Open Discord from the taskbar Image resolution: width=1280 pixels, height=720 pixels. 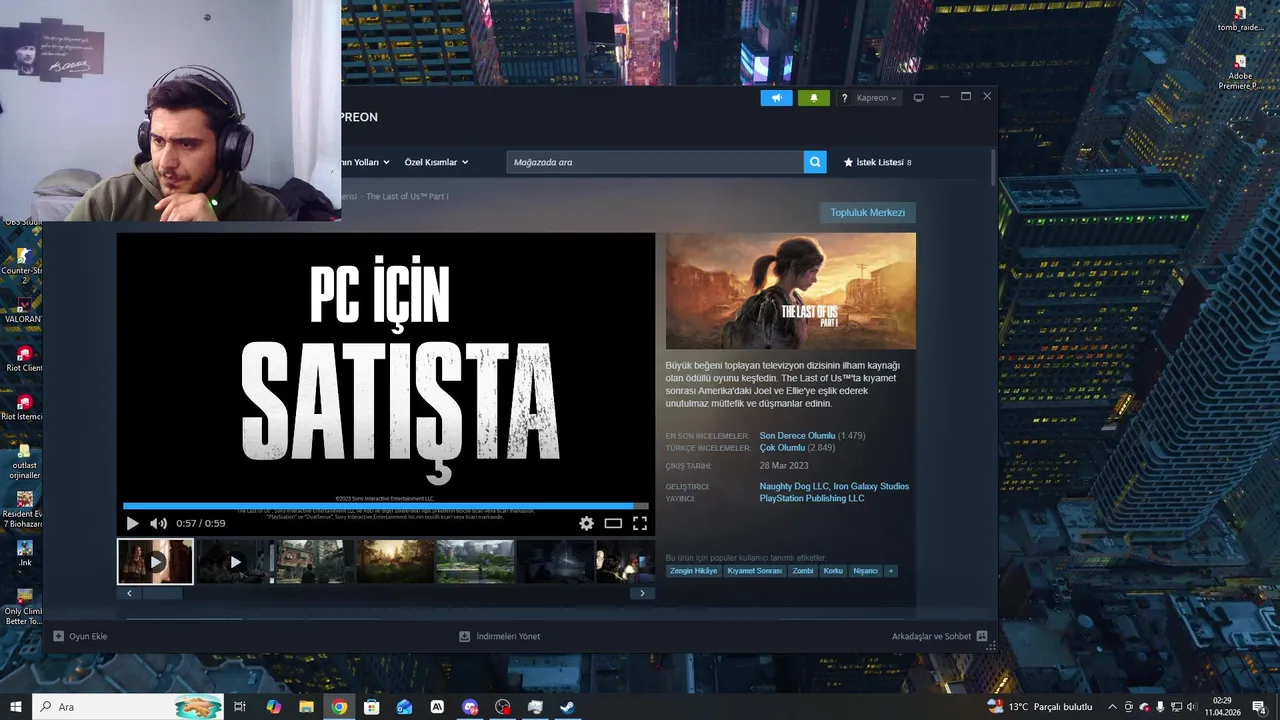(x=470, y=707)
